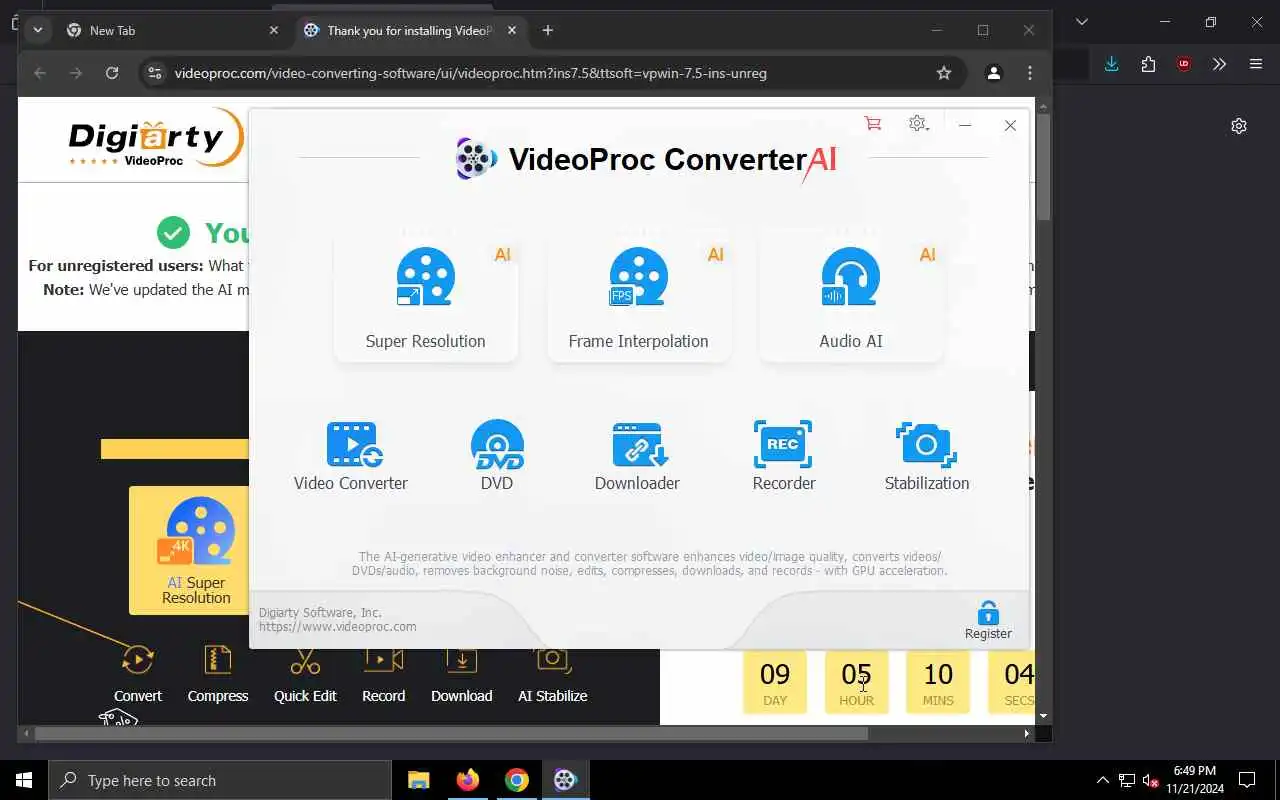Open the Video Converter module
The image size is (1280, 800).
(x=351, y=457)
